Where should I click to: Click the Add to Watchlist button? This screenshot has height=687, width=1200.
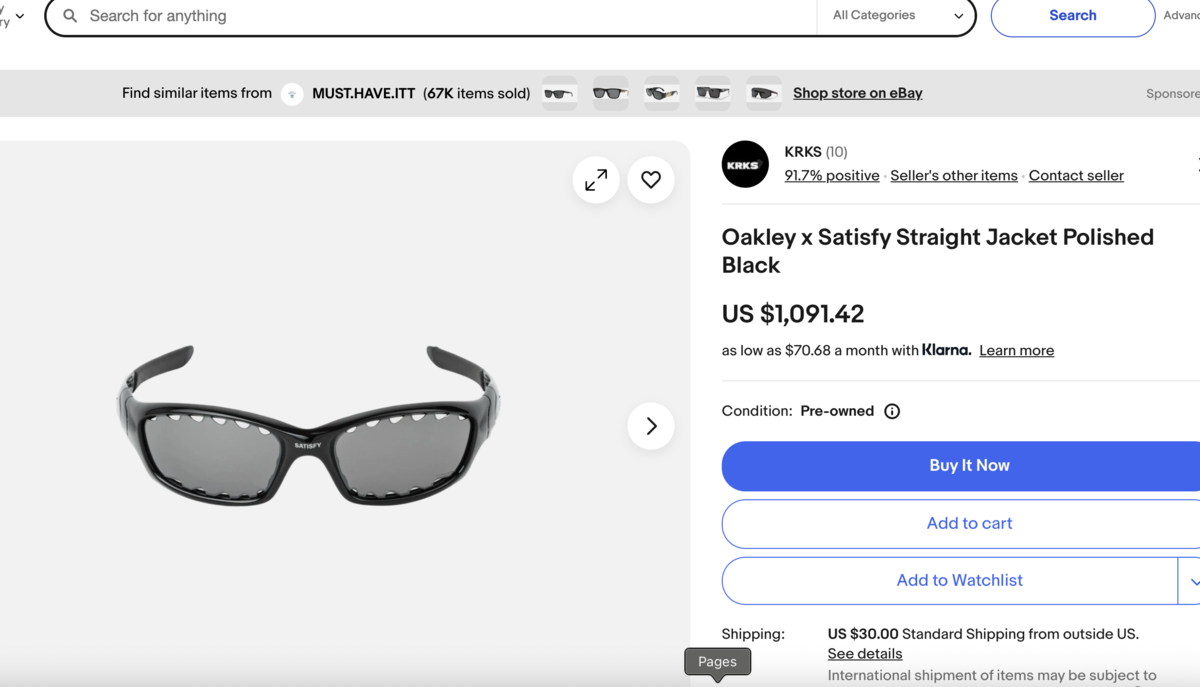pos(958,580)
